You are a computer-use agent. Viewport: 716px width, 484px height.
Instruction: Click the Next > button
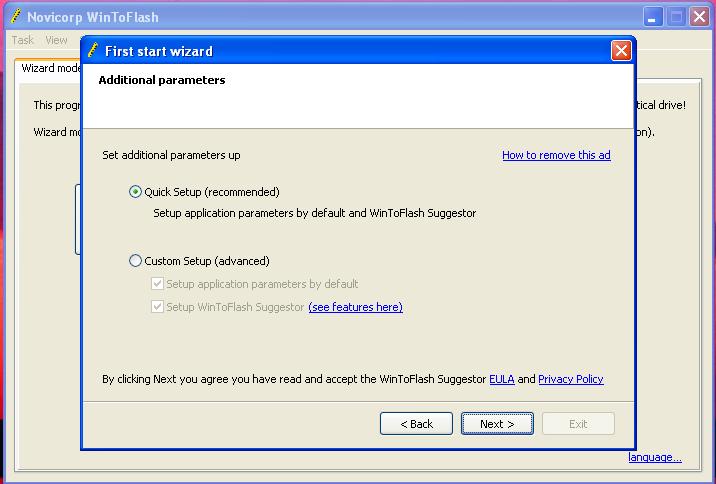click(497, 424)
